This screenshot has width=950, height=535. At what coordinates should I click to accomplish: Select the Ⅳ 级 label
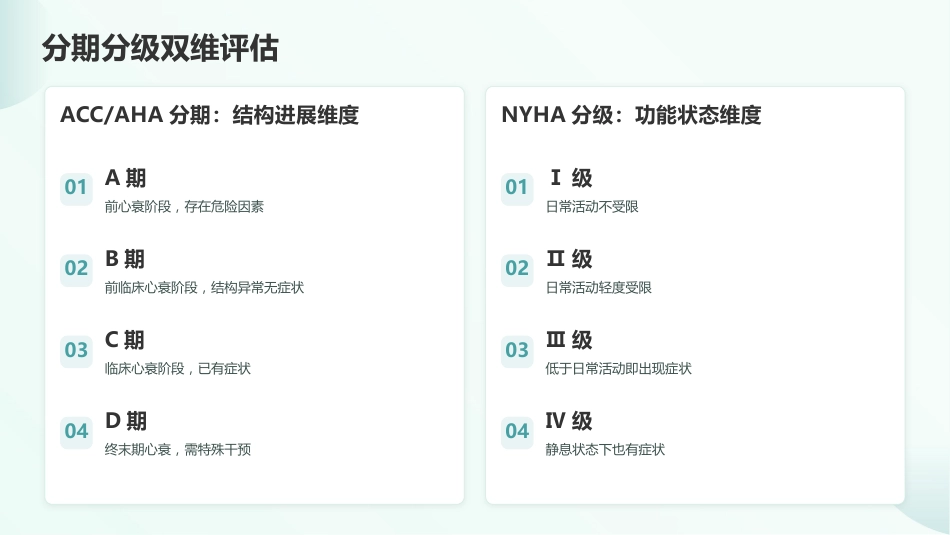[x=569, y=421]
